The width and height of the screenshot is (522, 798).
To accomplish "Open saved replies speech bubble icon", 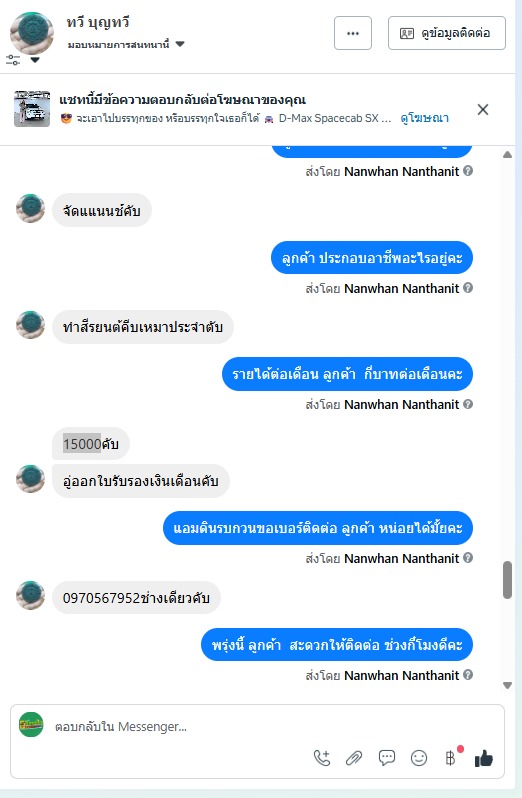I will click(x=387, y=758).
